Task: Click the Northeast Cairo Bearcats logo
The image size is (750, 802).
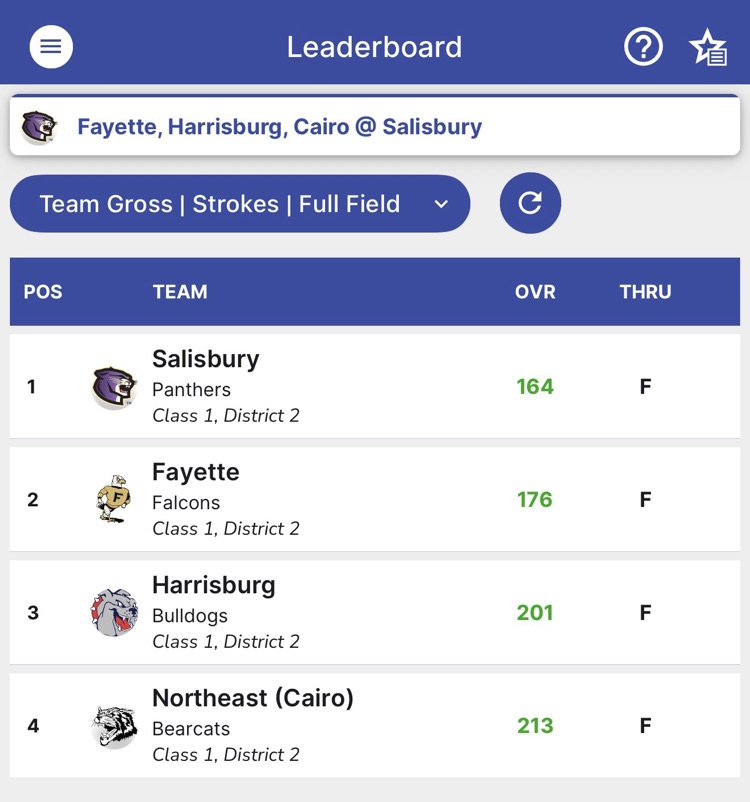Action: click(113, 725)
